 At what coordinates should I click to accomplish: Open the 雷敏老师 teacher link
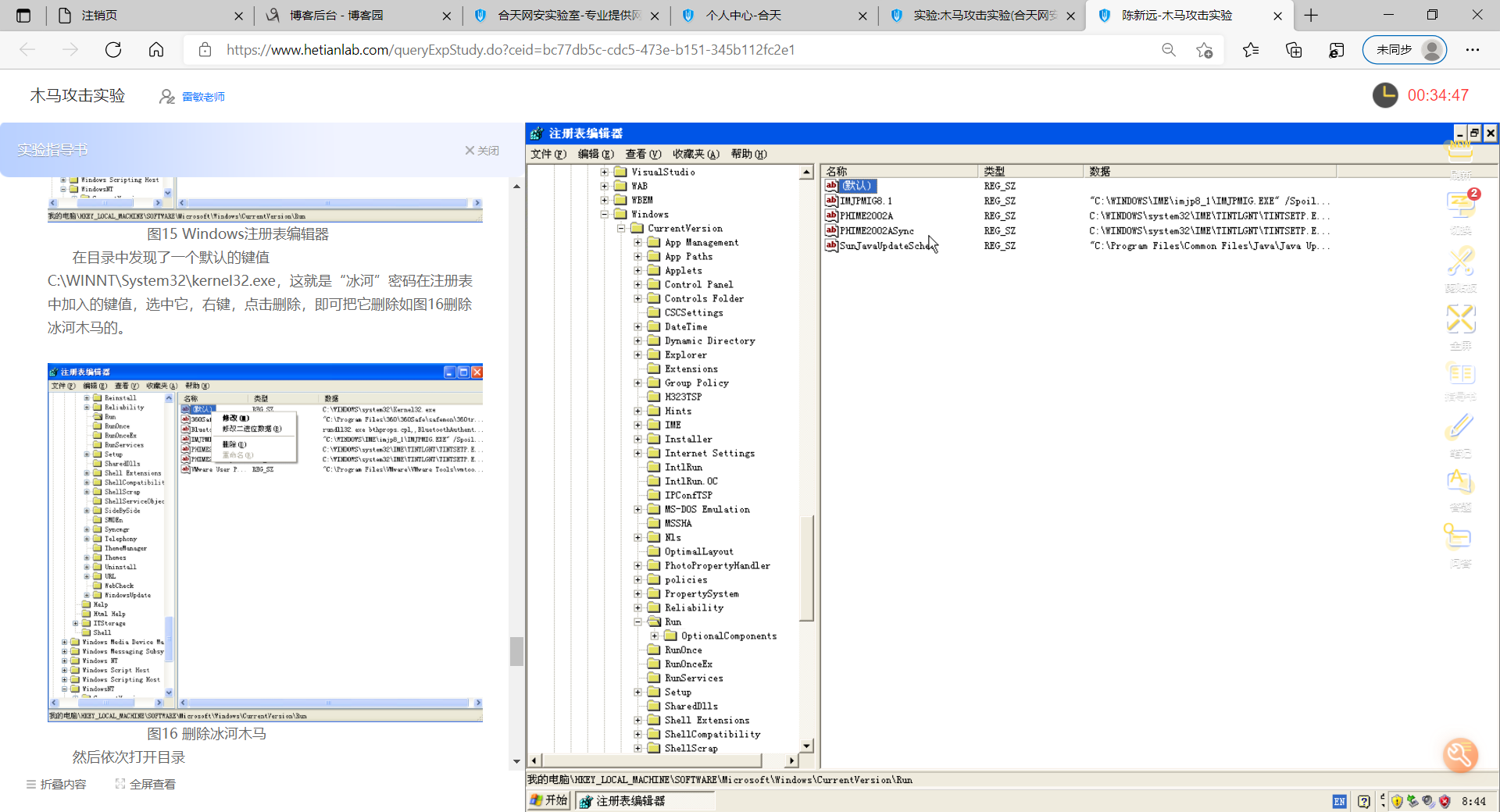[x=203, y=97]
